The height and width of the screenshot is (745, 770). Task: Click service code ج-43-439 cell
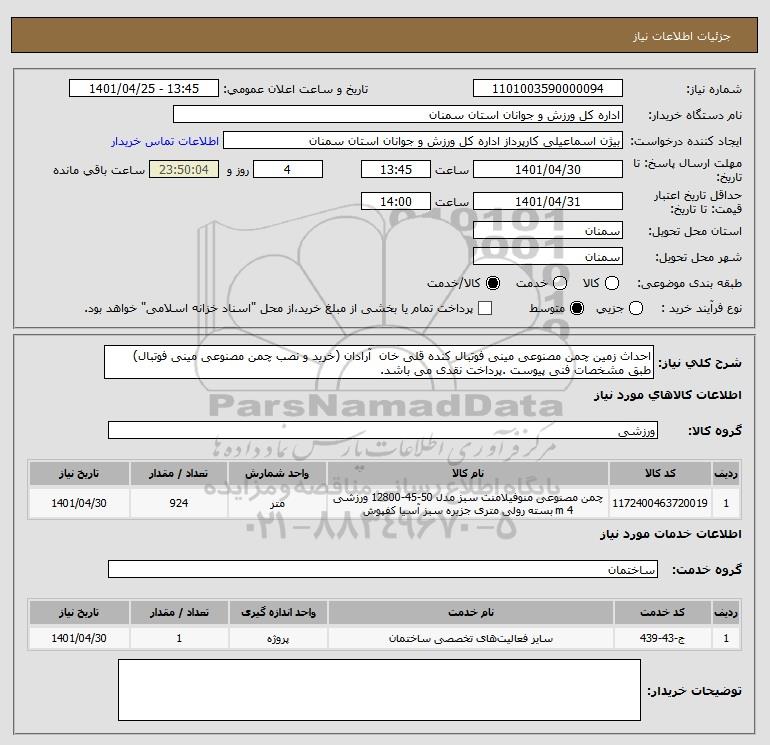[662, 638]
